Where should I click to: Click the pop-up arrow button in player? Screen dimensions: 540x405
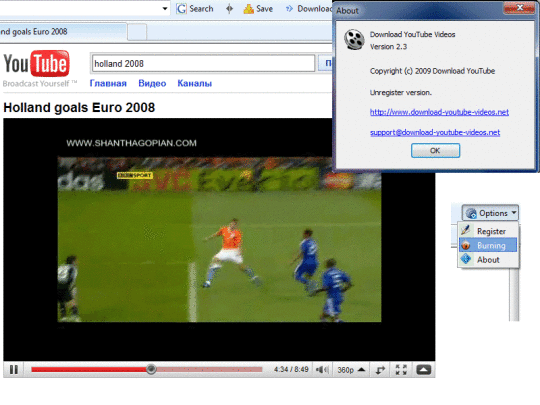point(424,370)
